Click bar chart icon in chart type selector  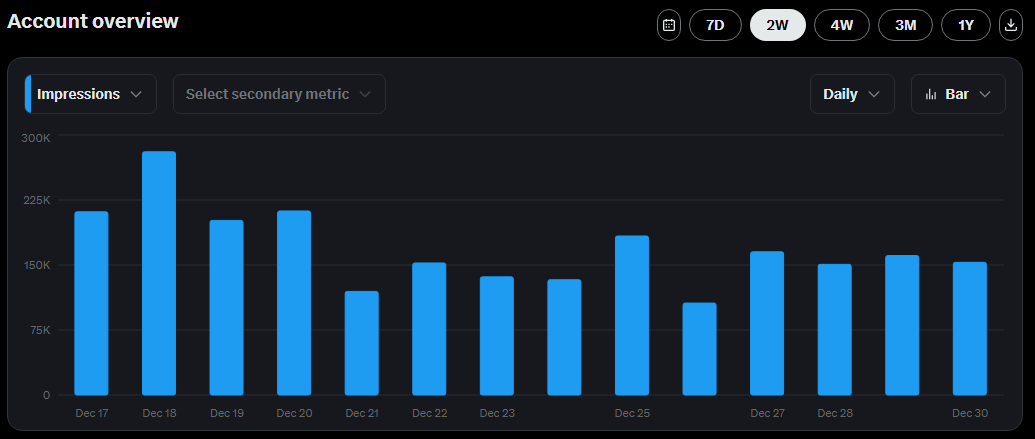[931, 94]
